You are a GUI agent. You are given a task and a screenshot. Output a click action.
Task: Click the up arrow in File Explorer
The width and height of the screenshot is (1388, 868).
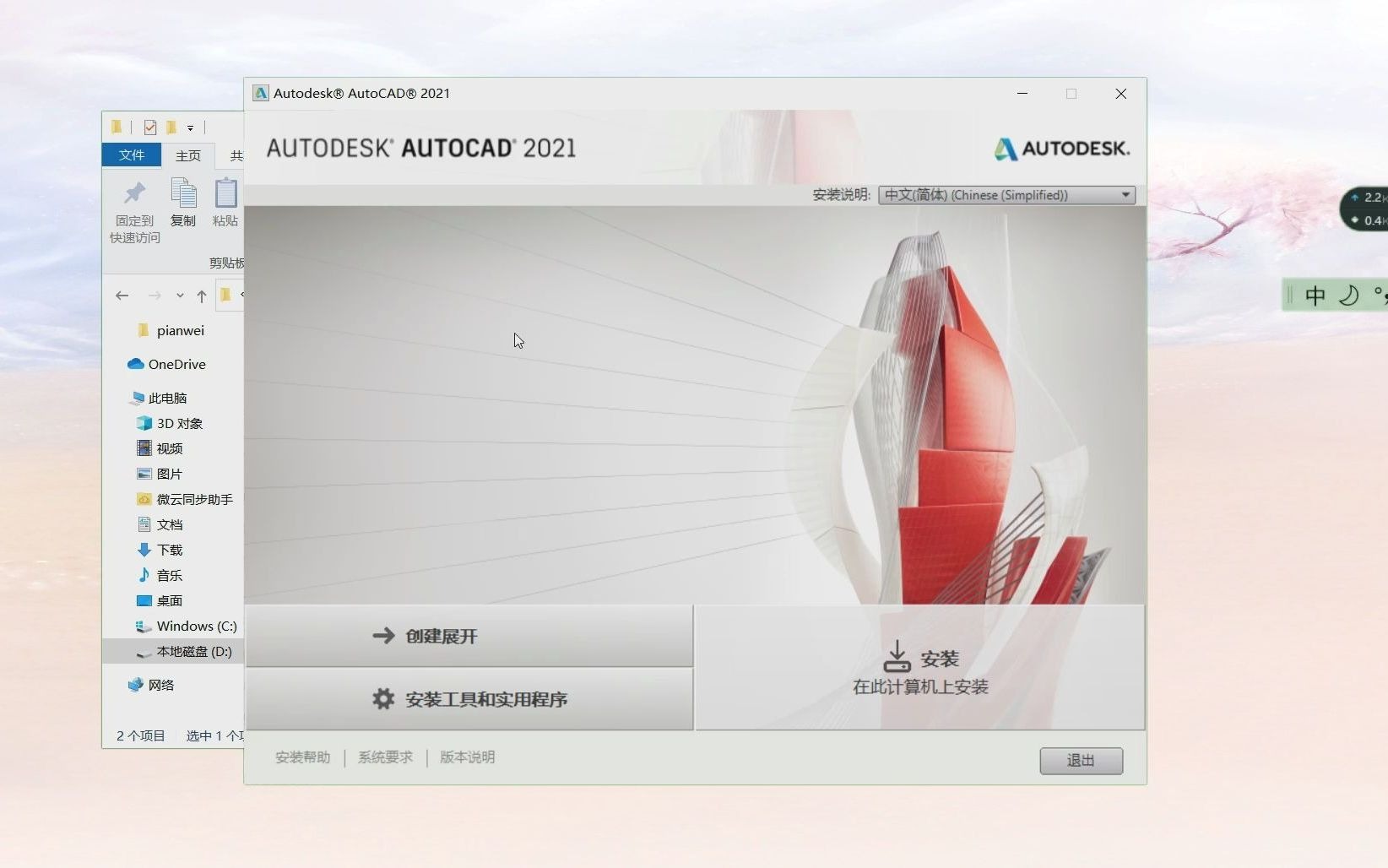coord(201,296)
